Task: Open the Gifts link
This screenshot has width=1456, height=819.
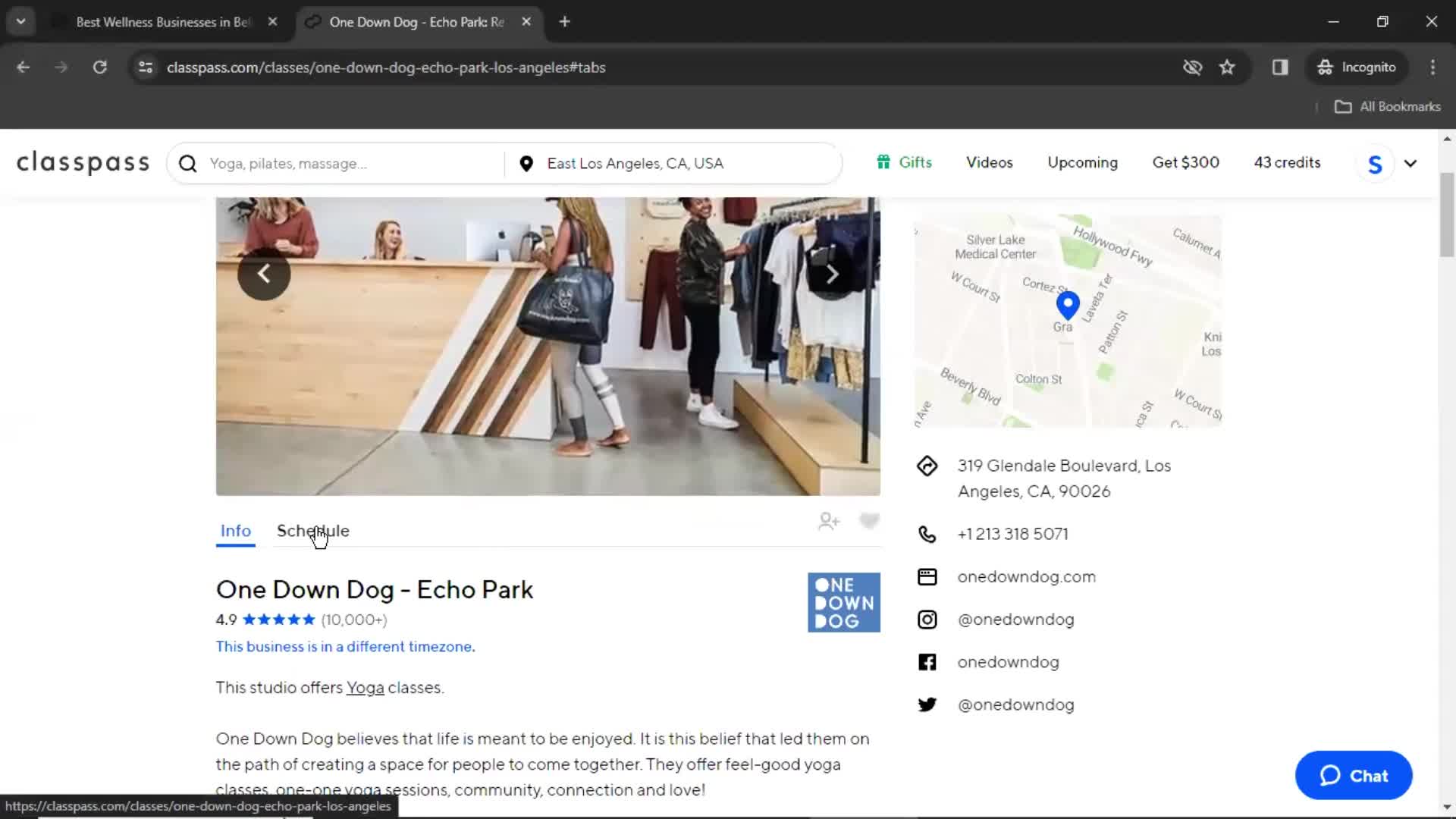Action: coord(904,162)
